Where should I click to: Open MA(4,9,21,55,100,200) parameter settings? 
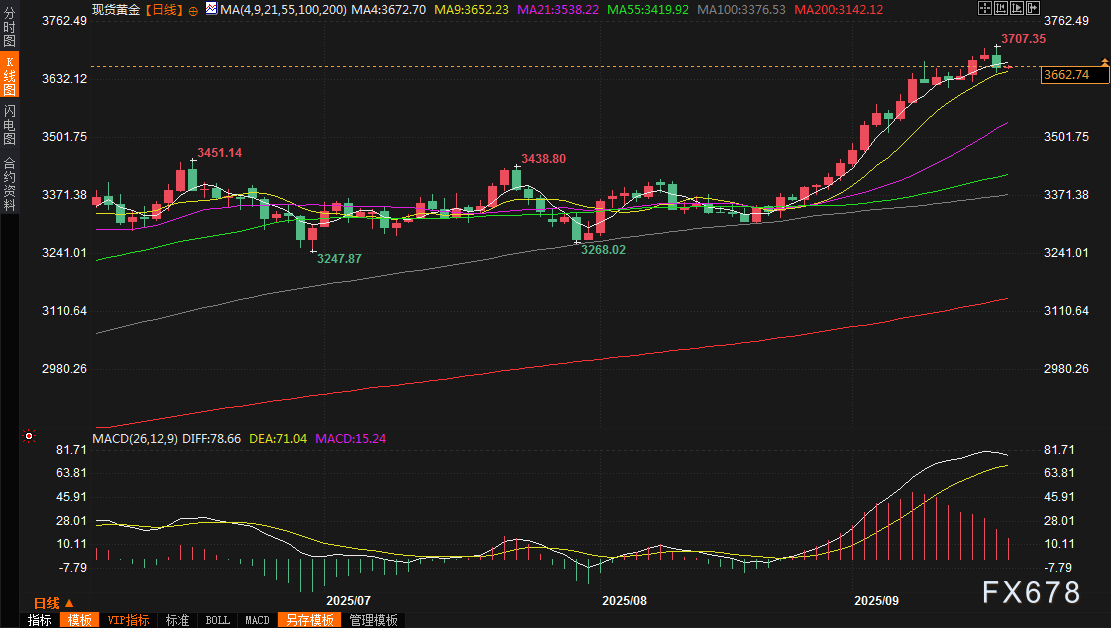point(283,9)
